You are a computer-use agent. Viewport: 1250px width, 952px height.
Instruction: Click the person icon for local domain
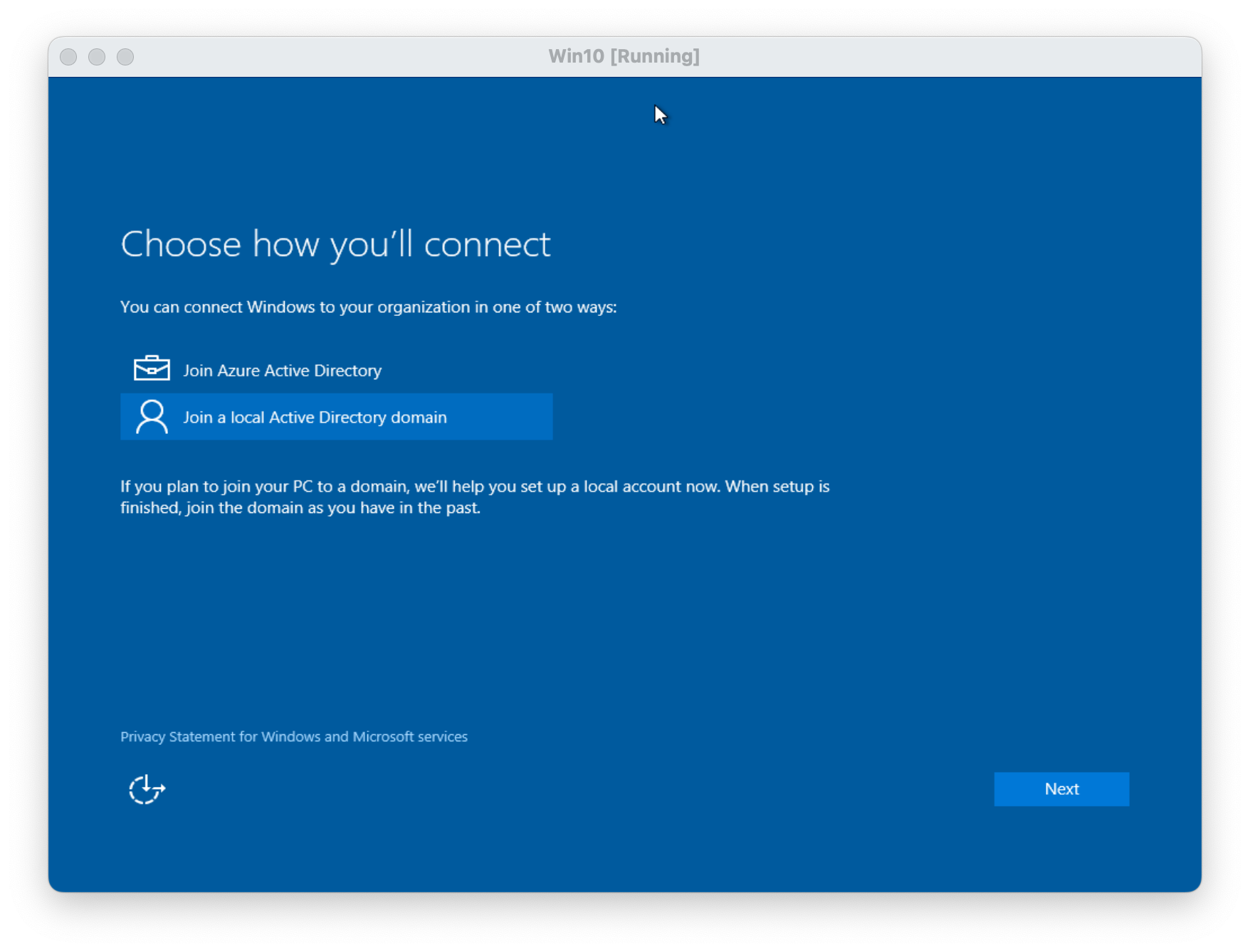click(x=152, y=417)
